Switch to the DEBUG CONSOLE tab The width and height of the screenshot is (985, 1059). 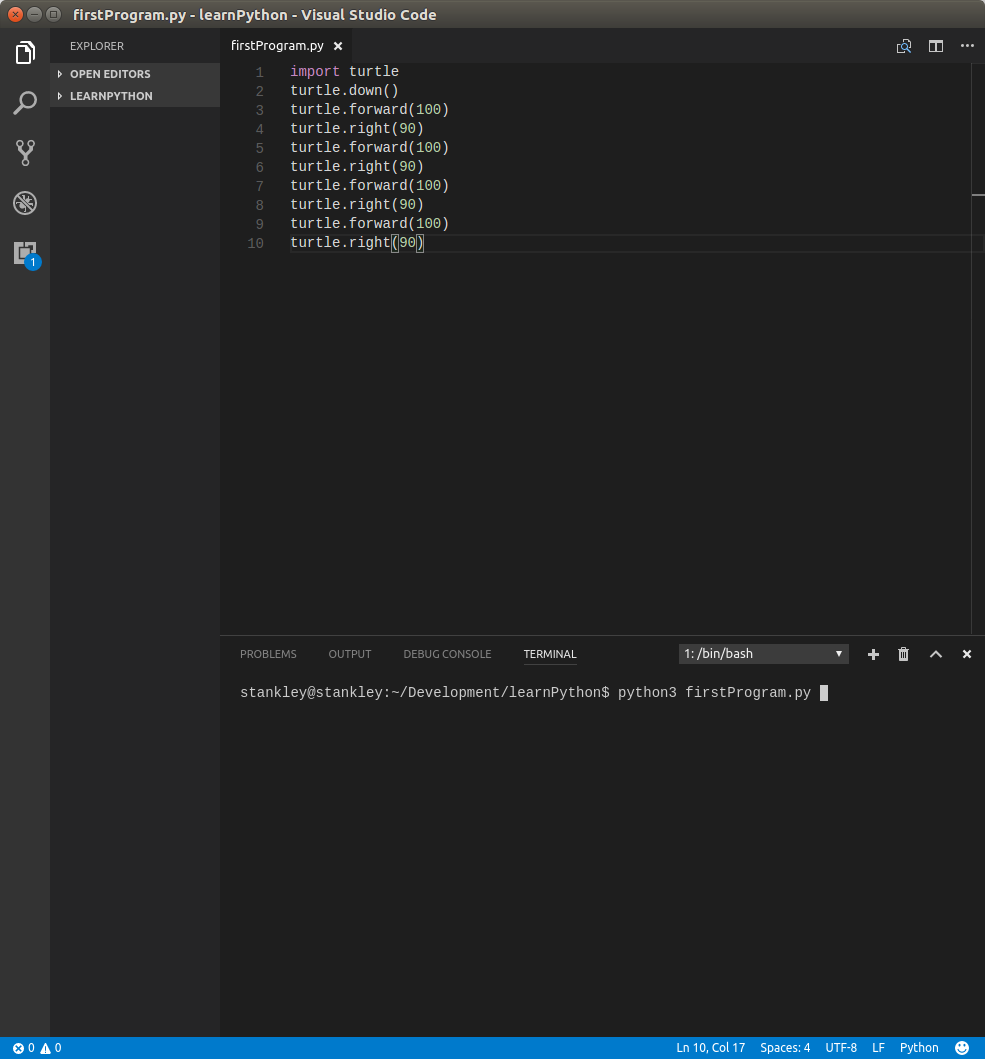pyautogui.click(x=447, y=654)
